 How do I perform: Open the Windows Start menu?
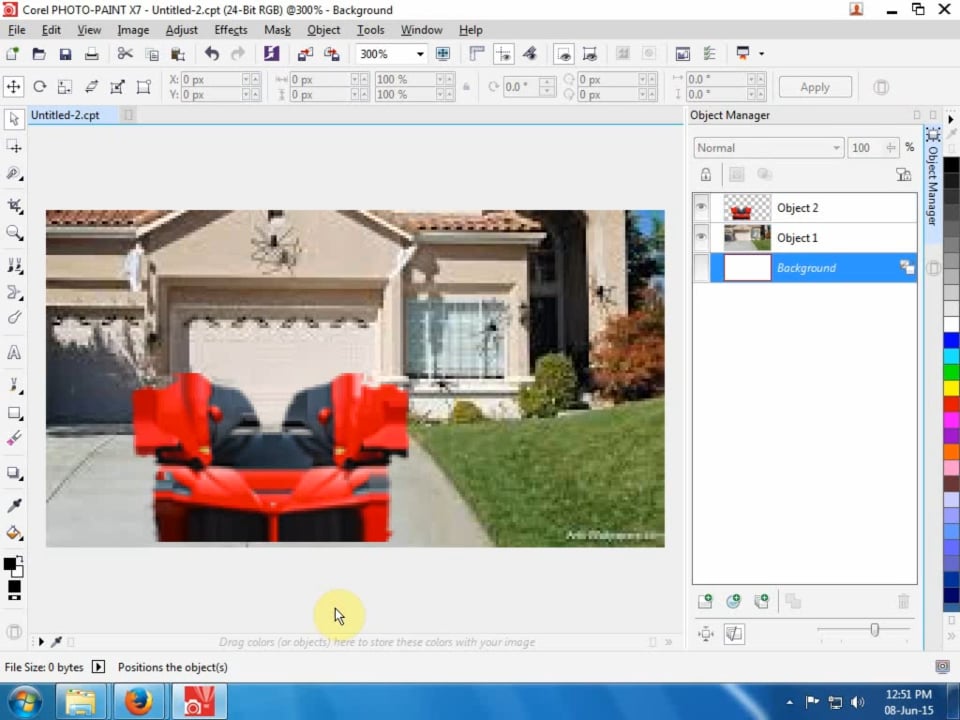[24, 702]
